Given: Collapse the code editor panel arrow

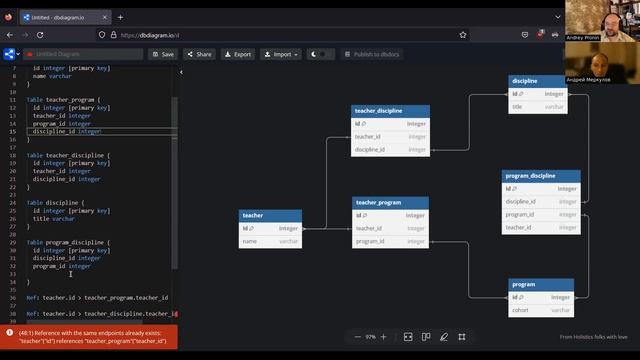Looking at the screenshot, I should 181,72.
